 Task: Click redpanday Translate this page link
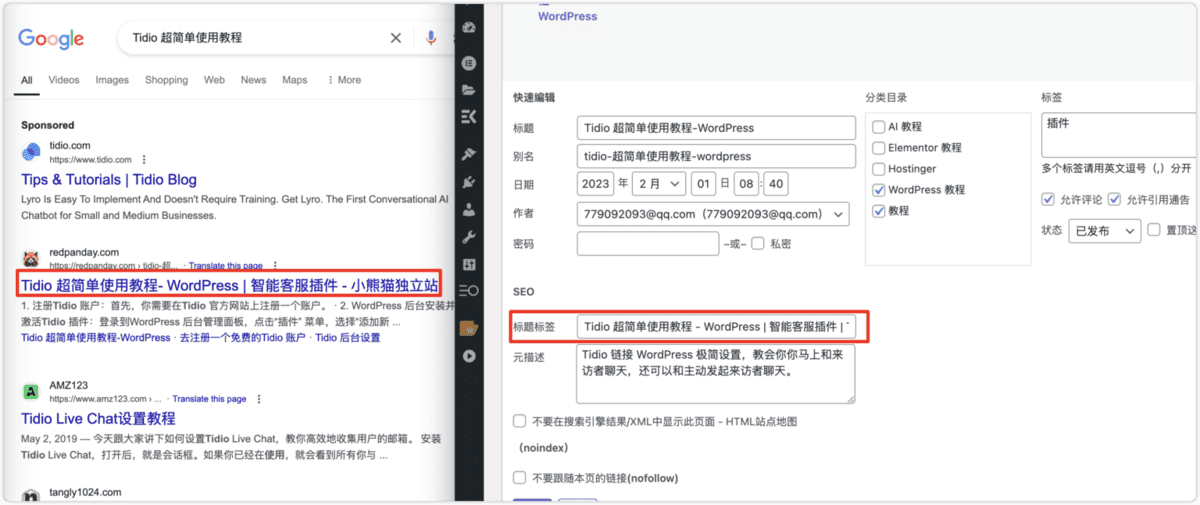[x=226, y=266]
